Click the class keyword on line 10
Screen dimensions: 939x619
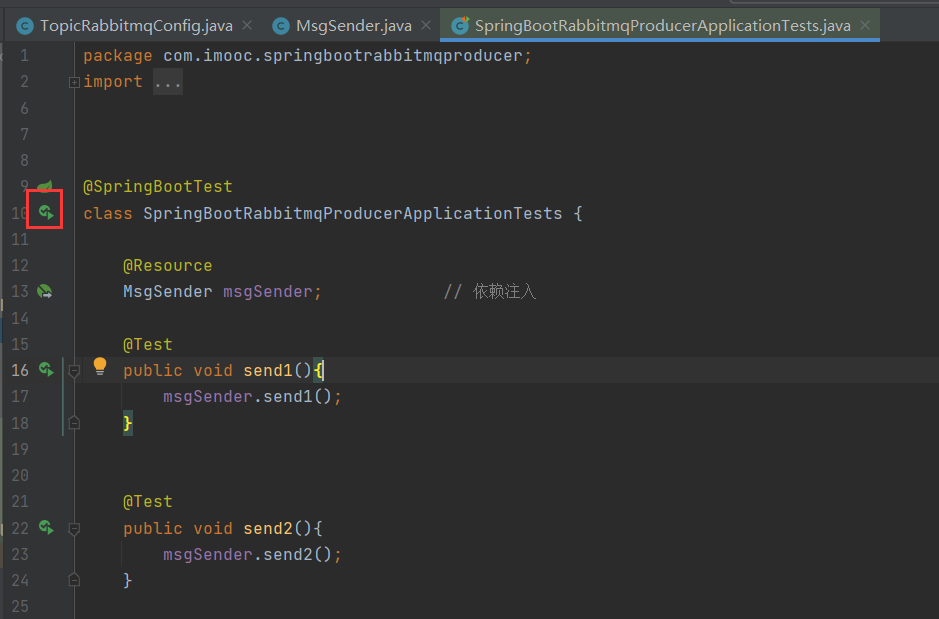pos(108,214)
